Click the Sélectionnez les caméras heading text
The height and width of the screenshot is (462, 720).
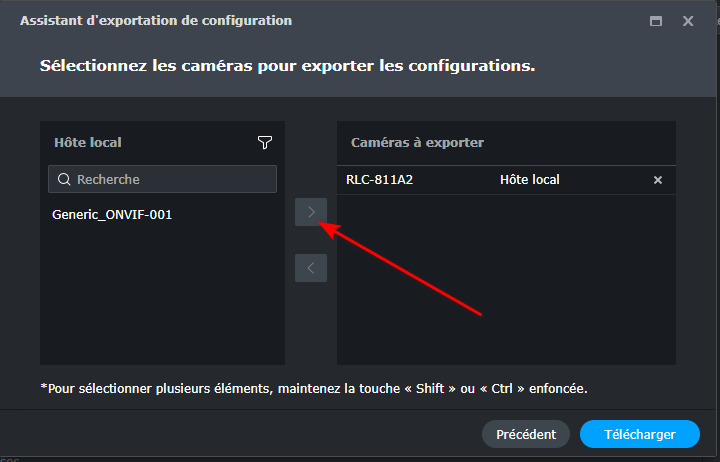click(287, 66)
